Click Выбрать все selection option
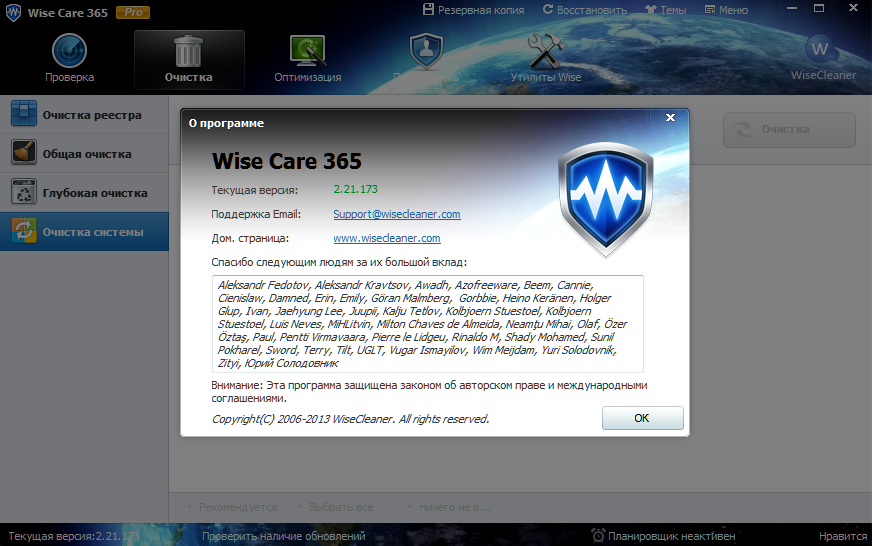 tap(340, 507)
